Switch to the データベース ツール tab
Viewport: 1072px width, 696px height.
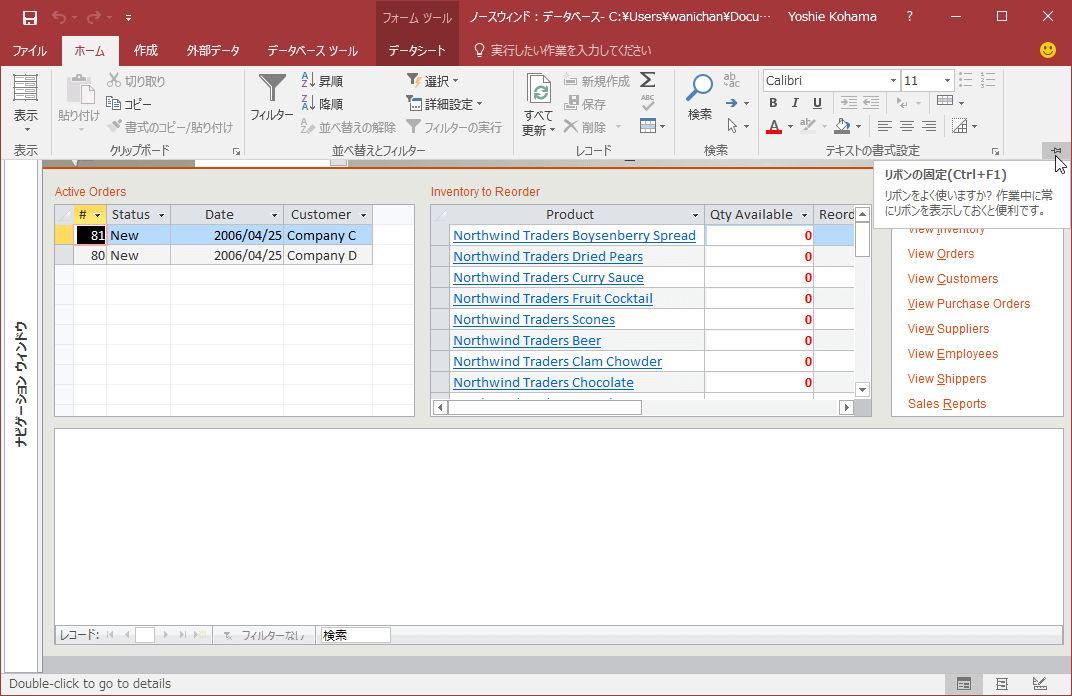coord(312,51)
